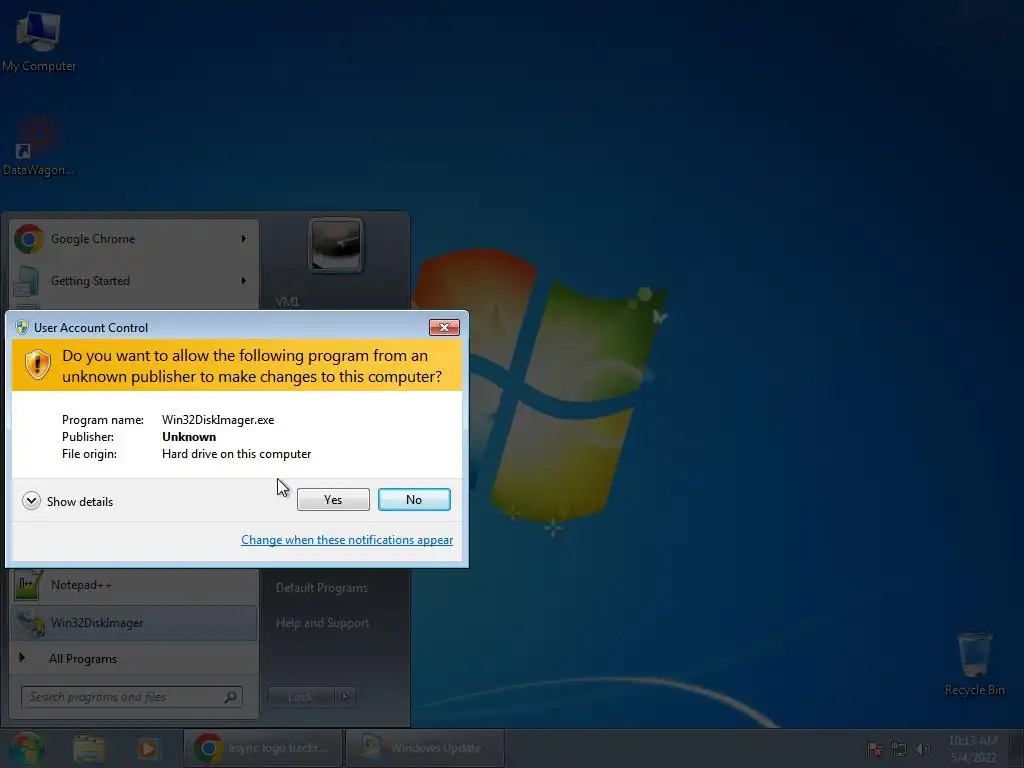Screen dimensions: 1024x768
Task: Click the Google Chrome icon in Start menu
Action: tap(29, 239)
